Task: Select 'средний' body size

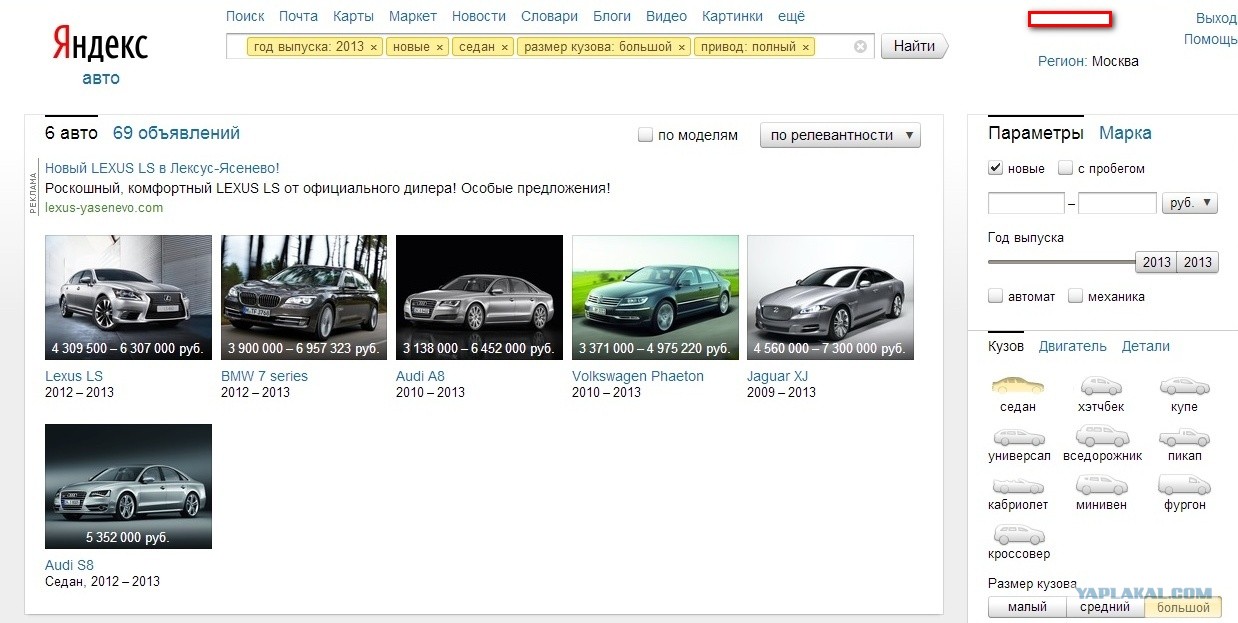Action: point(1105,607)
